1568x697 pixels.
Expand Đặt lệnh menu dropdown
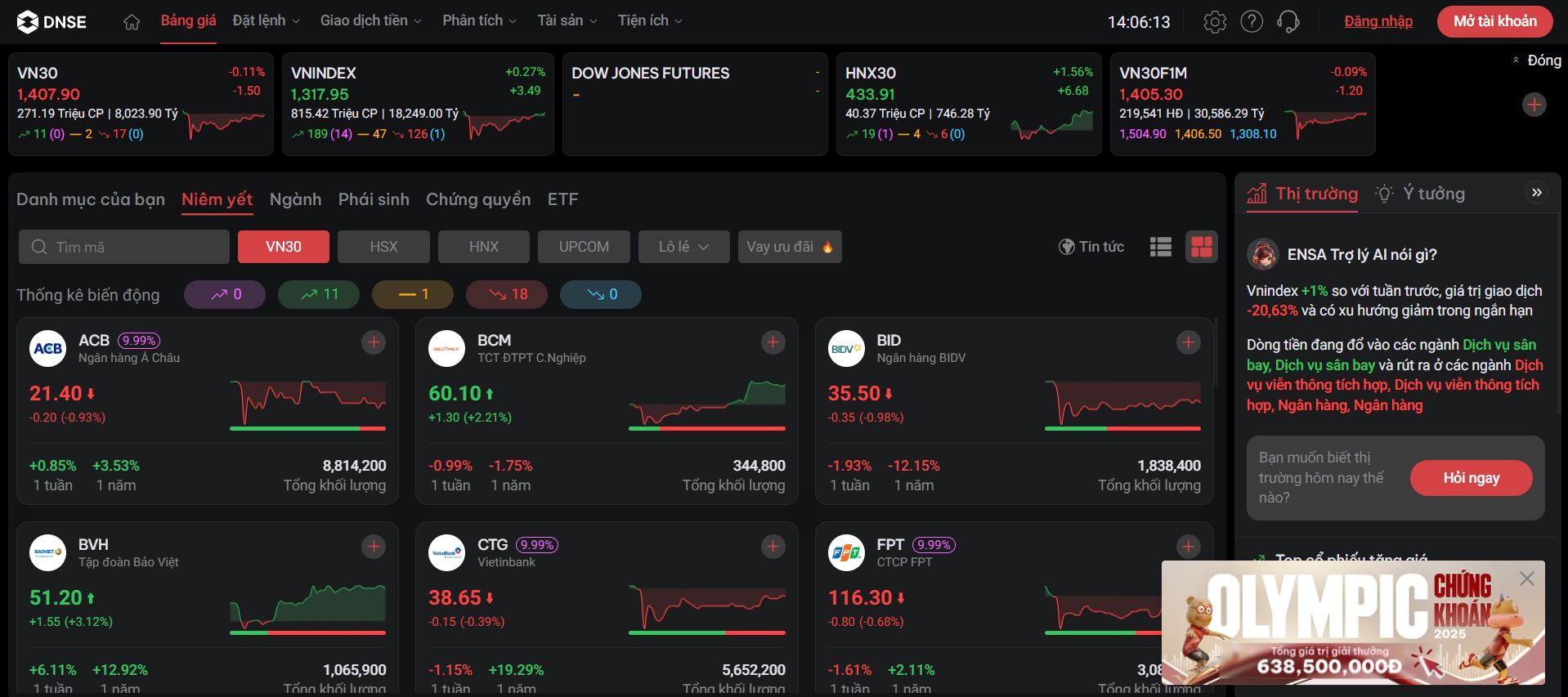pos(266,20)
